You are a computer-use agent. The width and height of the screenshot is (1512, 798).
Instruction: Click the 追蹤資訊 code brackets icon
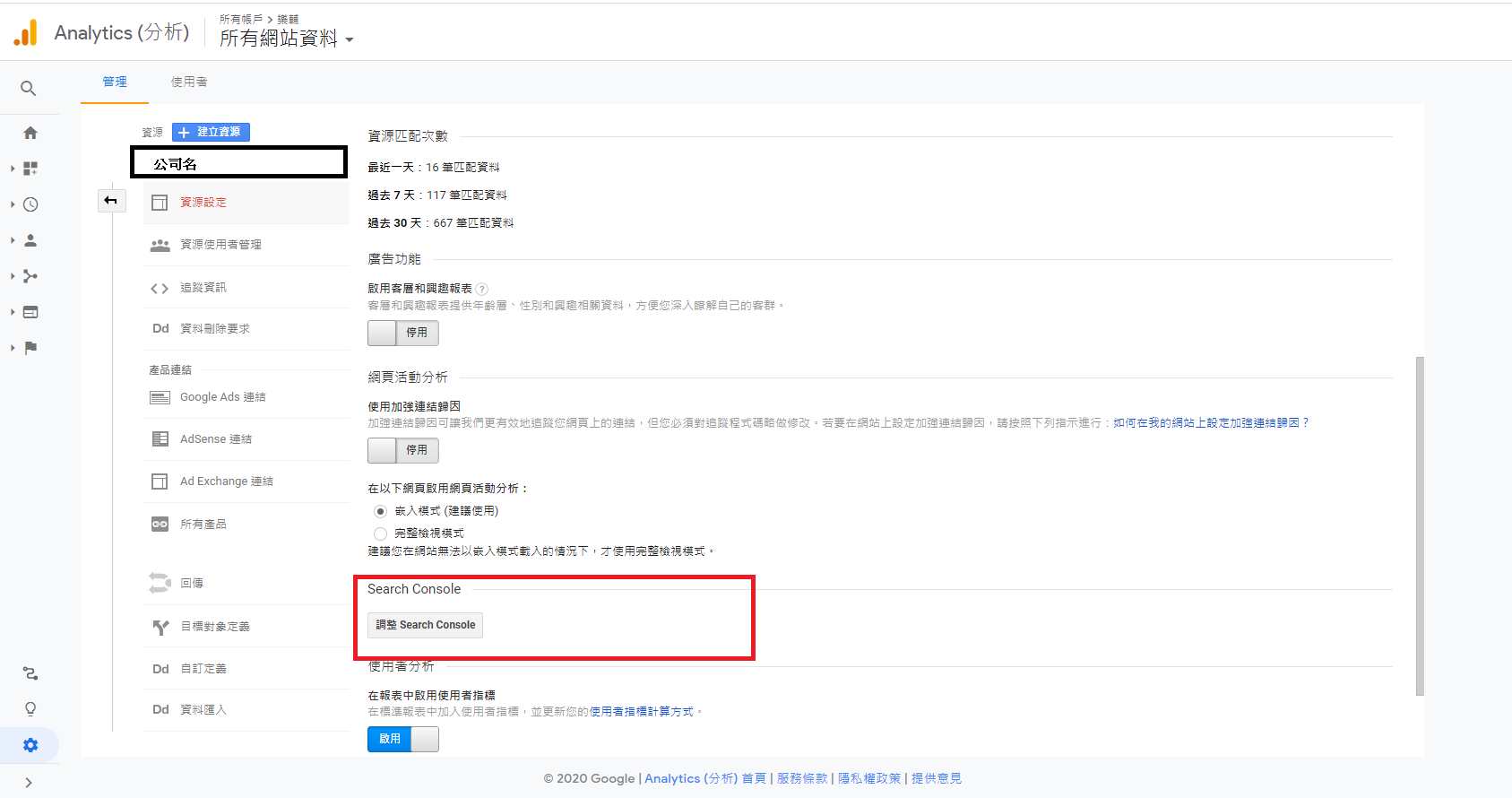point(160,288)
